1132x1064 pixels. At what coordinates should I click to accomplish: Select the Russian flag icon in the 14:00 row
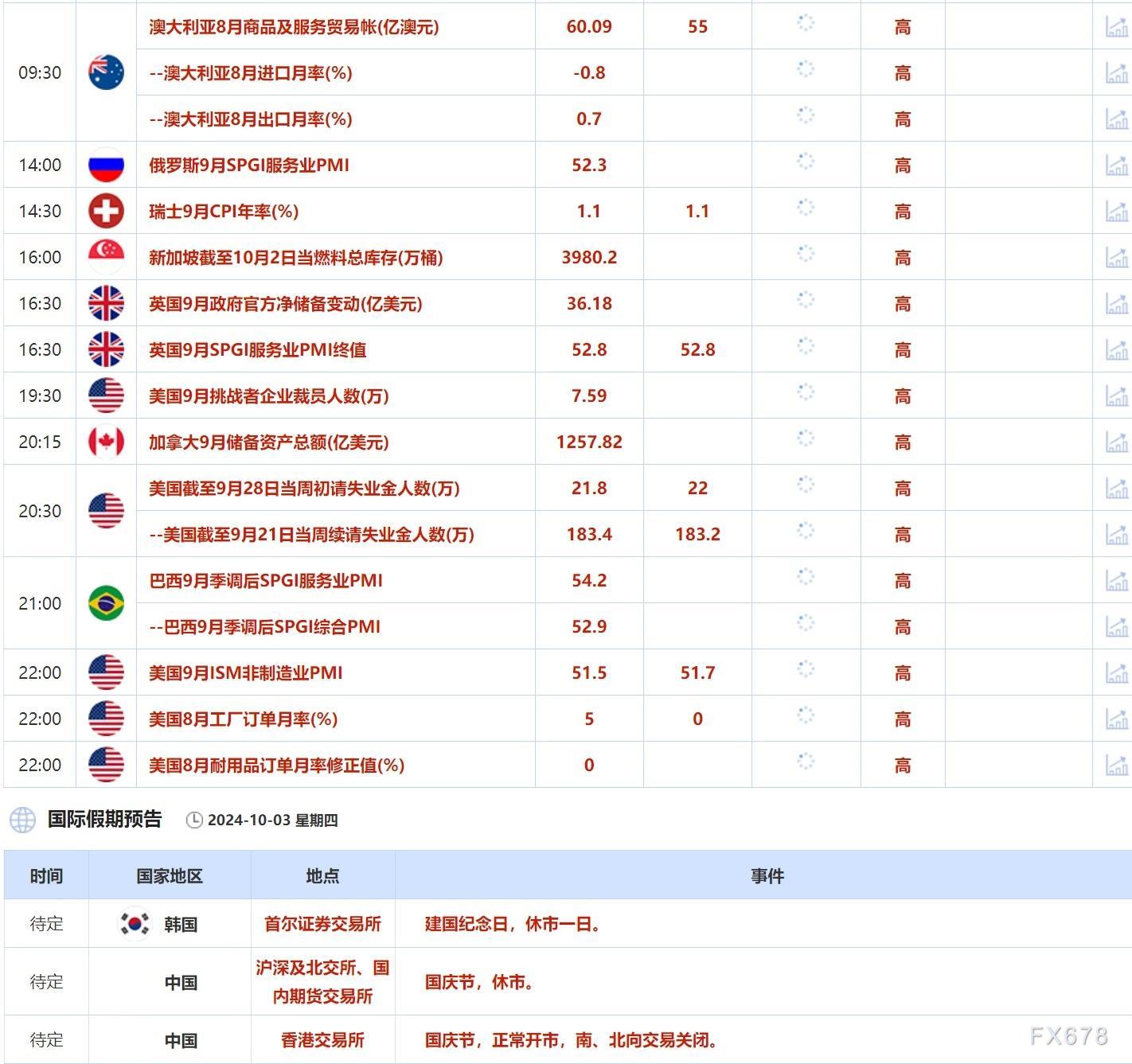[x=106, y=165]
